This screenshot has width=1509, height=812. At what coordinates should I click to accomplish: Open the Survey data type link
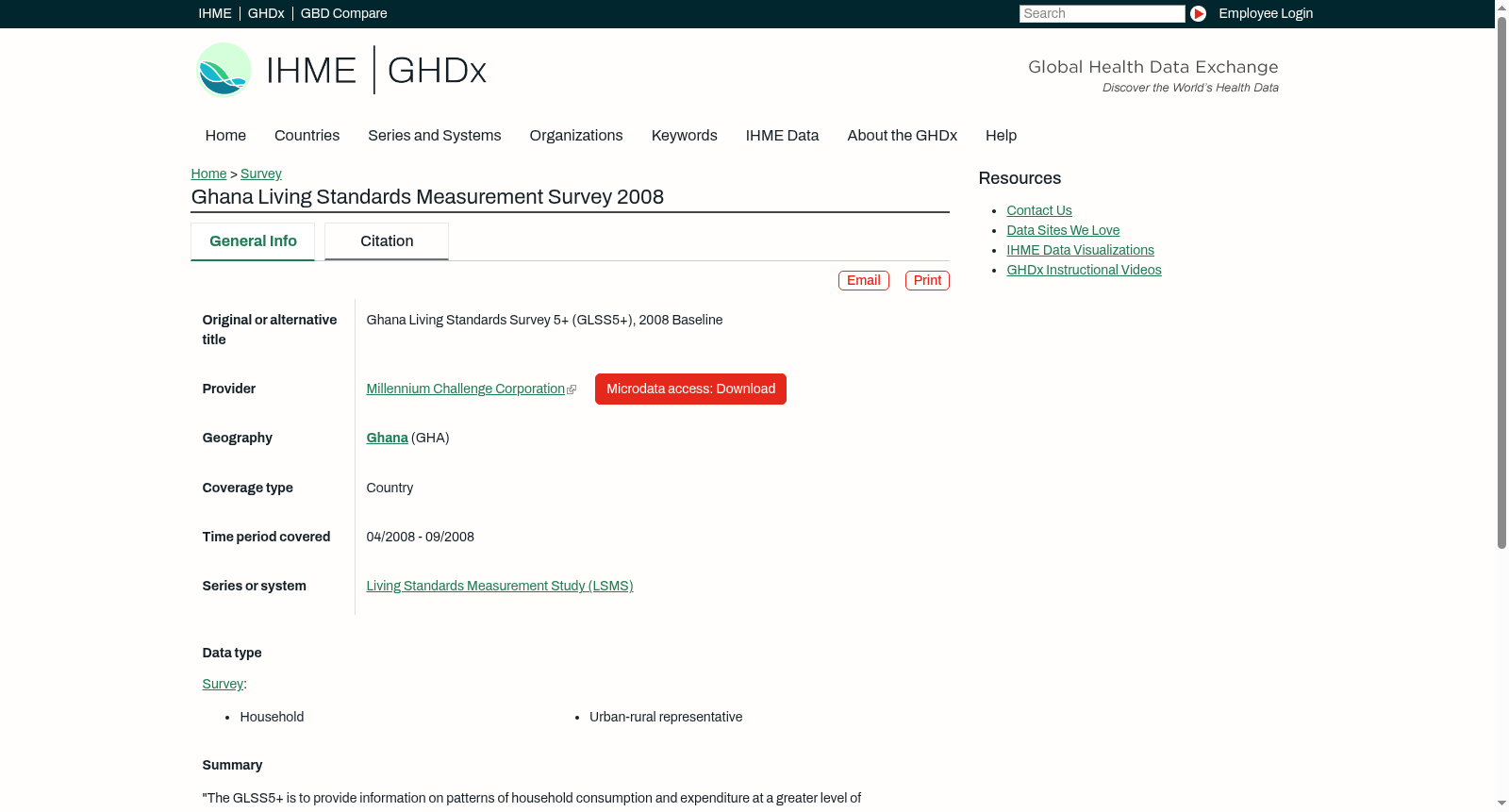click(223, 684)
